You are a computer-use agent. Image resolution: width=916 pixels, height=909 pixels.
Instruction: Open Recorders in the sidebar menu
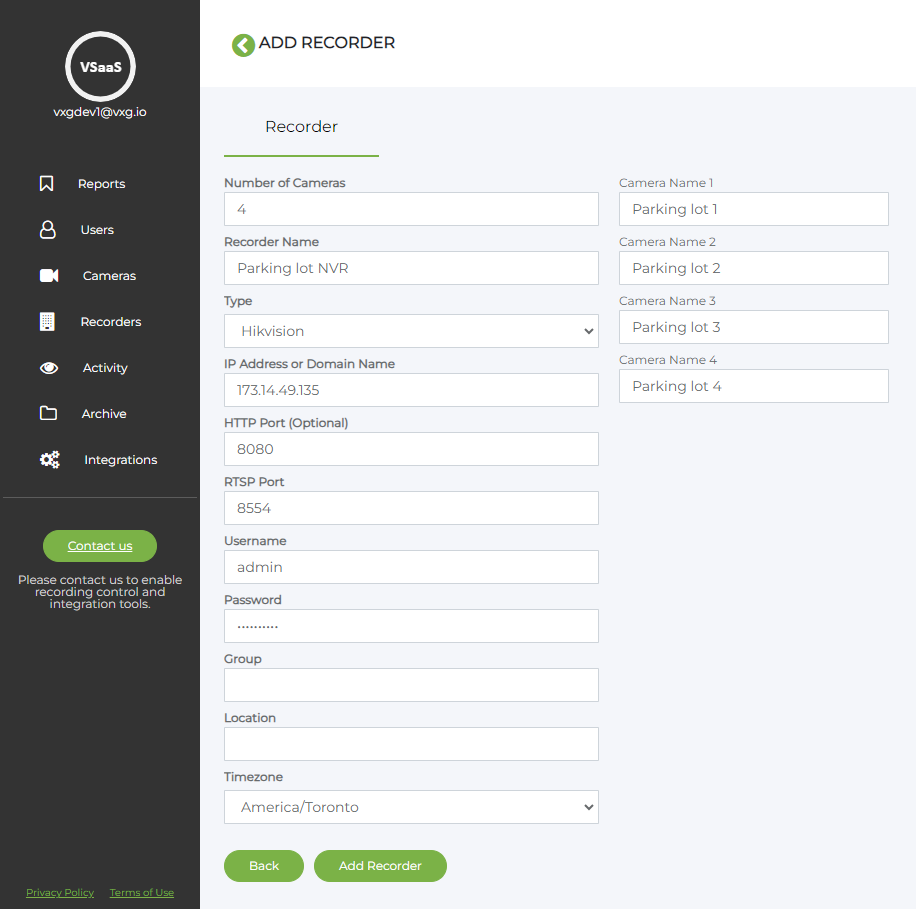point(110,322)
